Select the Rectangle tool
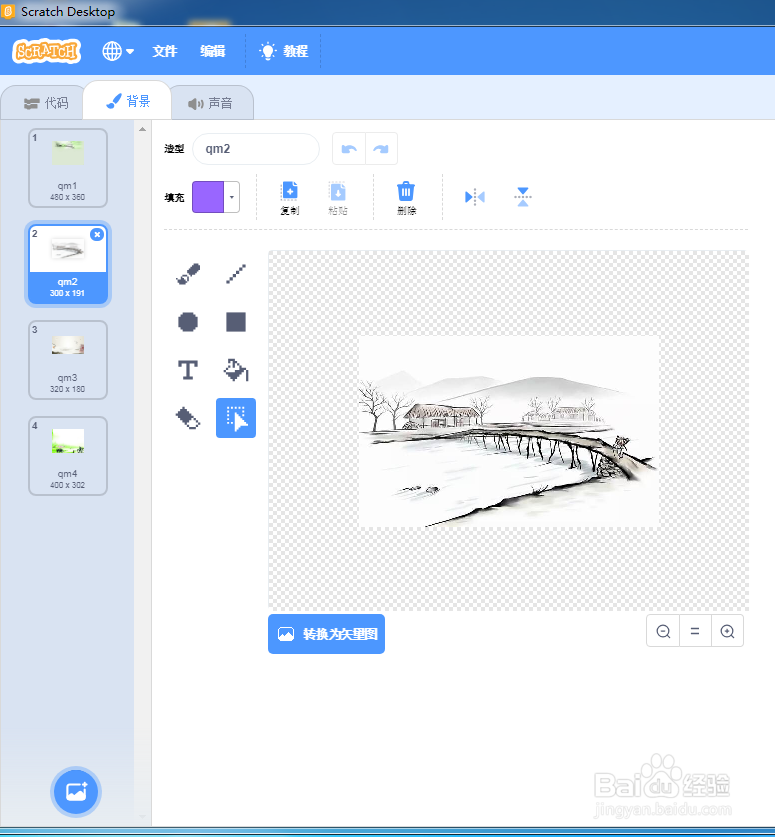 [235, 322]
